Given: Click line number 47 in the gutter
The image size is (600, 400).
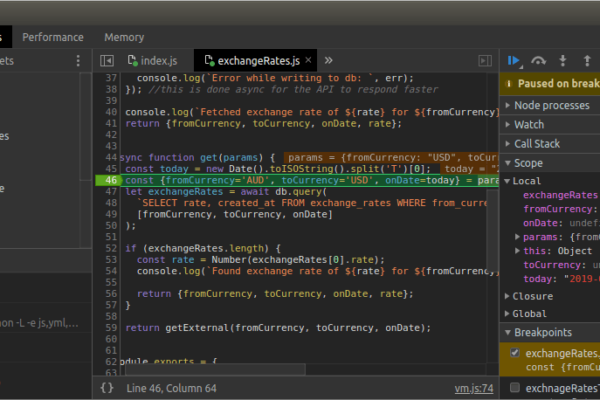Looking at the screenshot, I should (111, 191).
